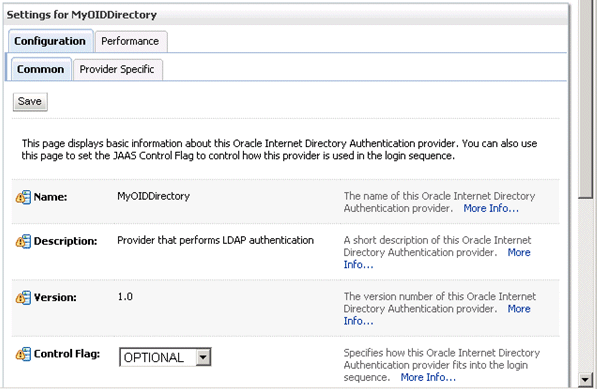Open the Provider Specific sub-tab
The height and width of the screenshot is (389, 597).
[117, 69]
